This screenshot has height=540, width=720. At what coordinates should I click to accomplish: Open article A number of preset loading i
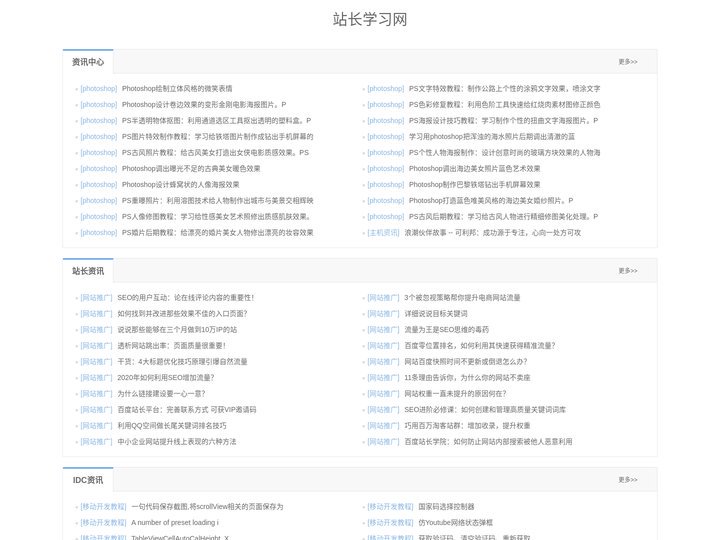(x=175, y=523)
